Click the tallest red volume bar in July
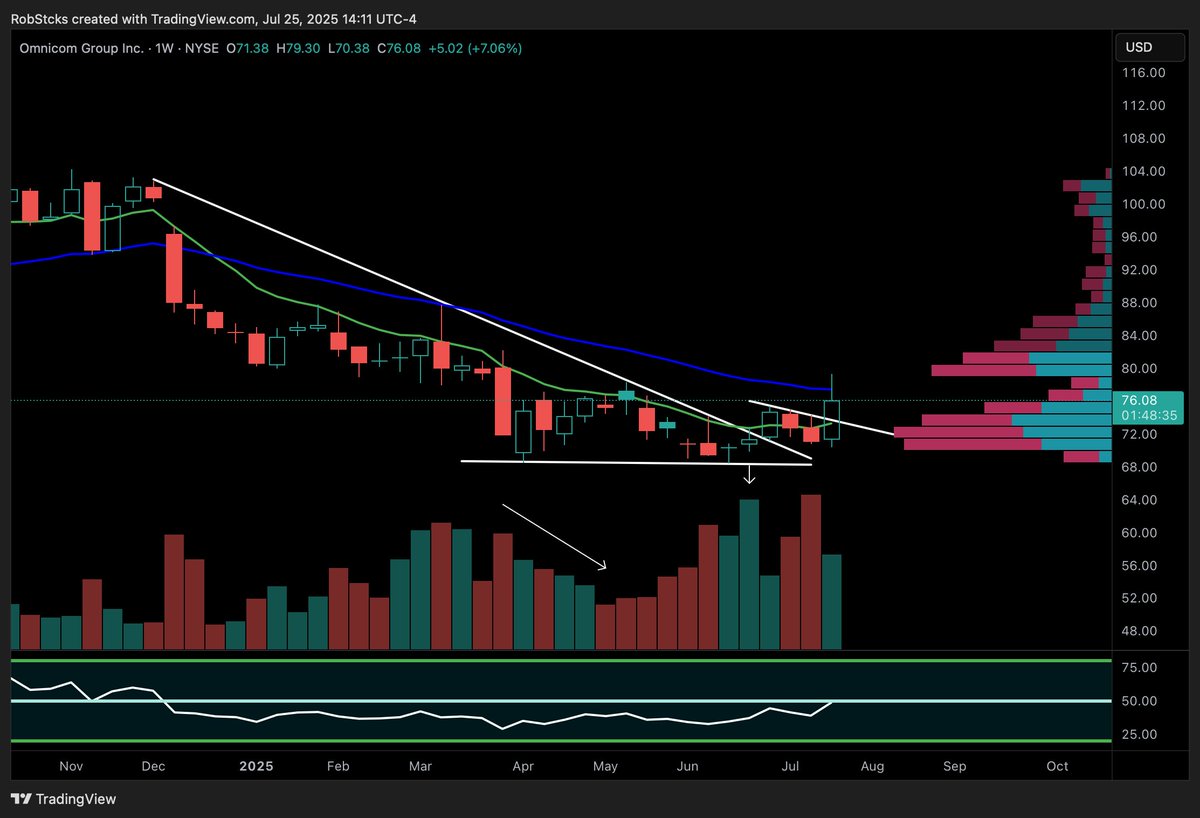 pyautogui.click(x=811, y=572)
